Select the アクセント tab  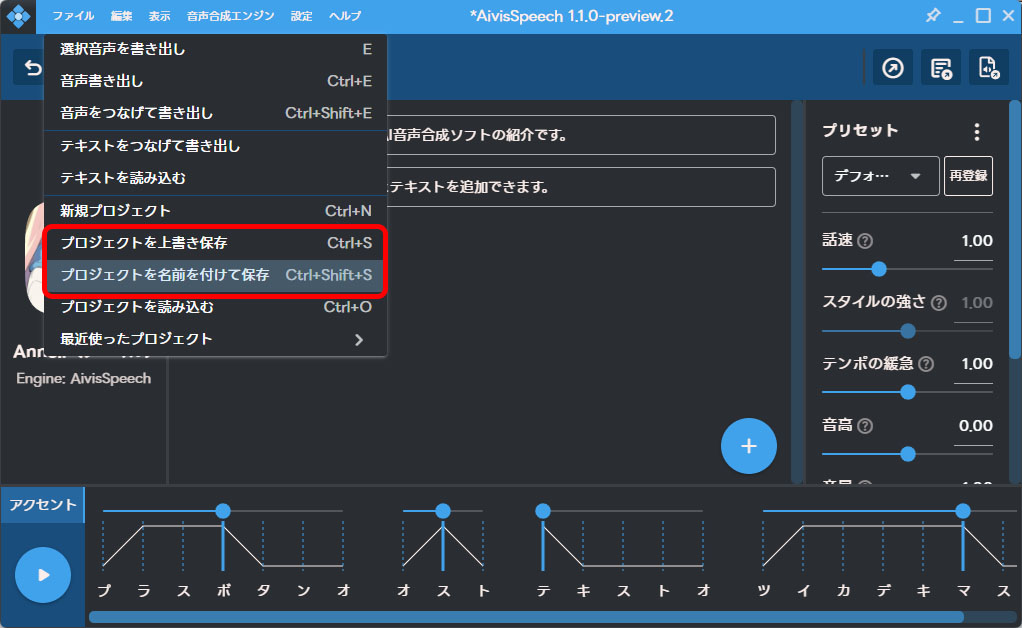point(42,505)
